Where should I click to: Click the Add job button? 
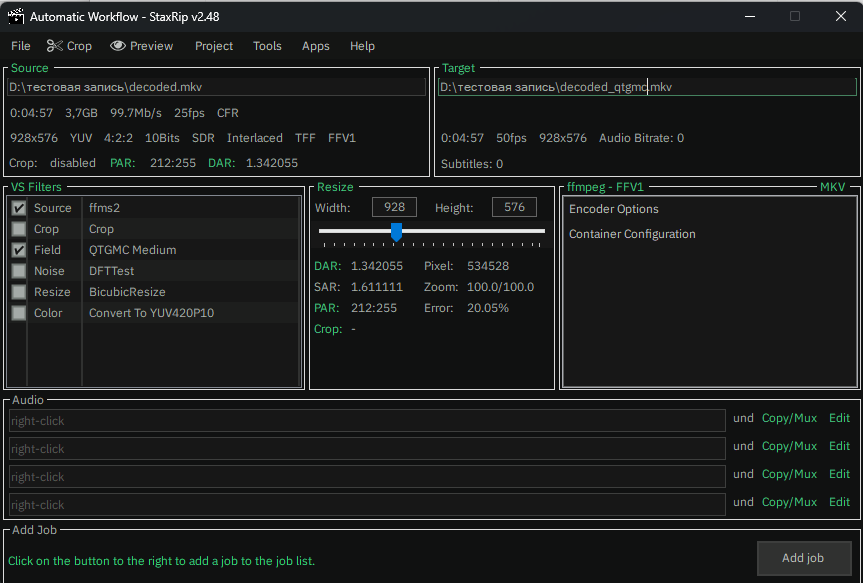(804, 558)
